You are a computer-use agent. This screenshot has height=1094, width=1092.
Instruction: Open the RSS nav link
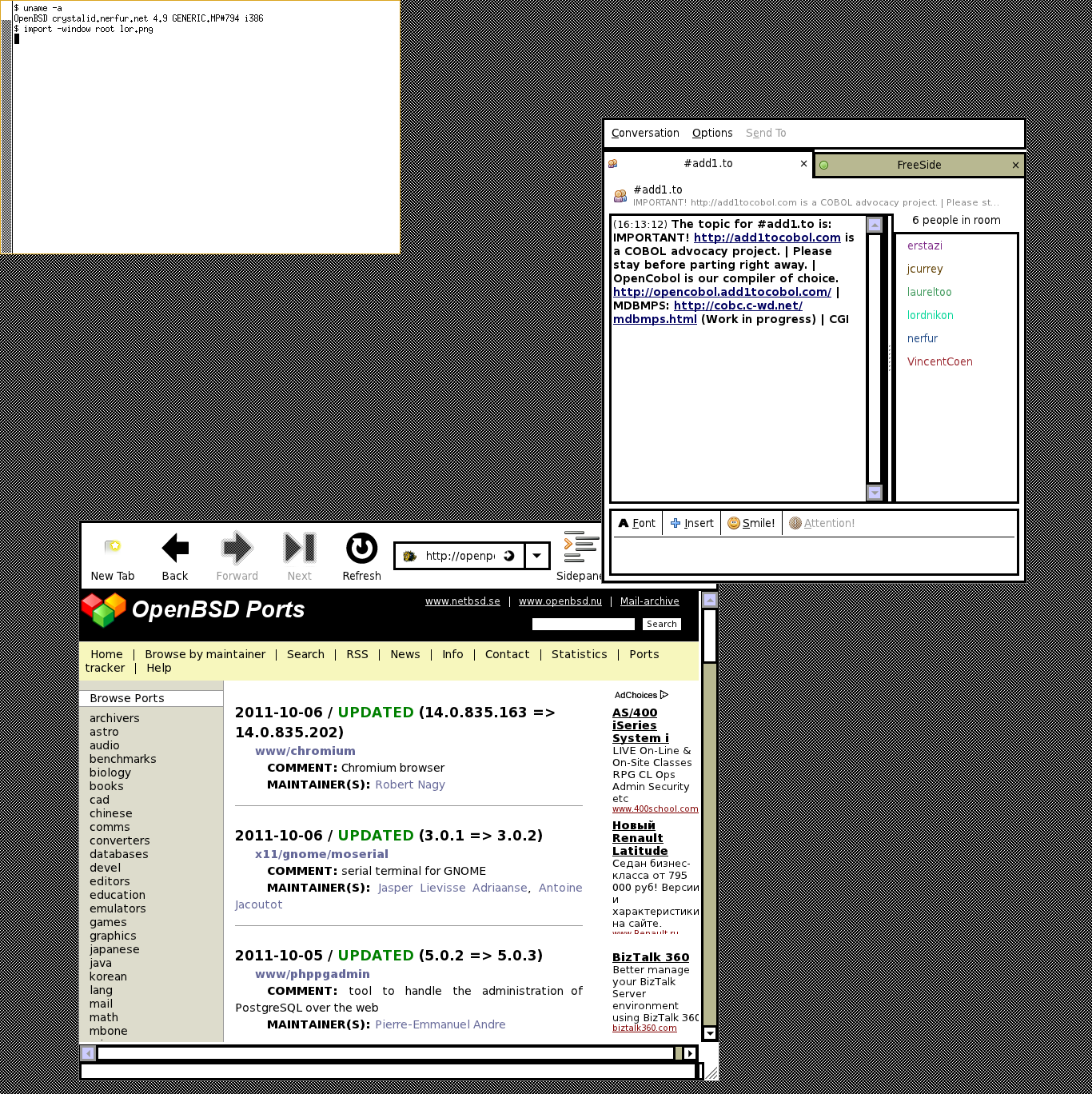[x=357, y=654]
